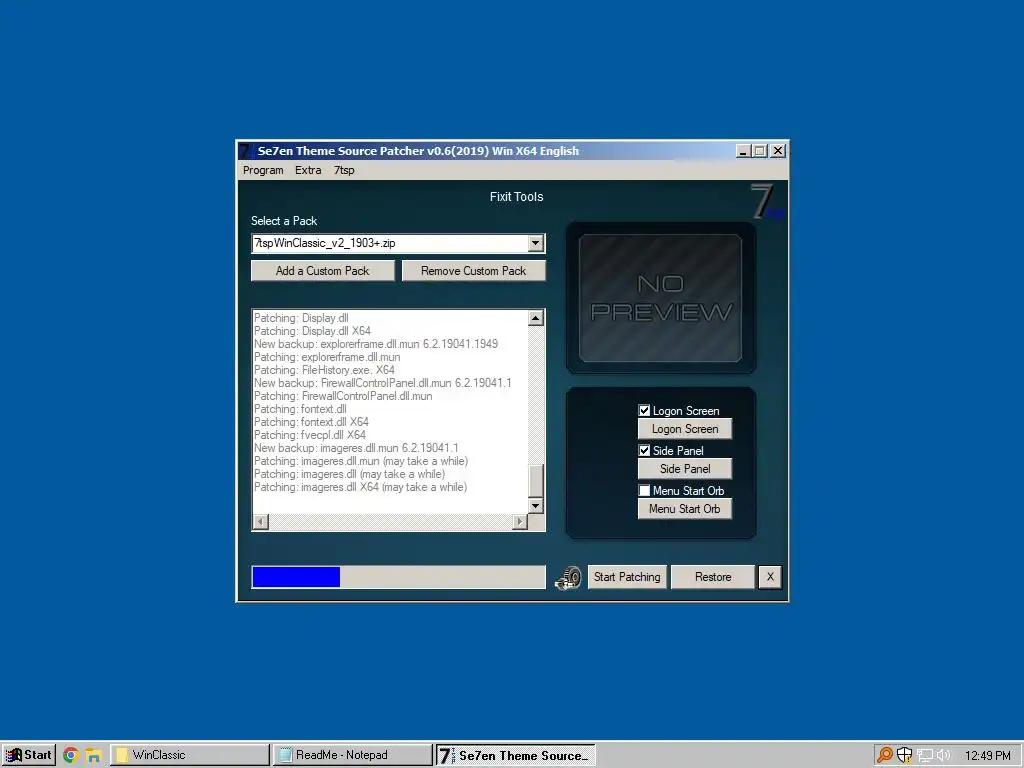The height and width of the screenshot is (768, 1024).
Task: Click the No Preview thumbnail
Action: [660, 298]
